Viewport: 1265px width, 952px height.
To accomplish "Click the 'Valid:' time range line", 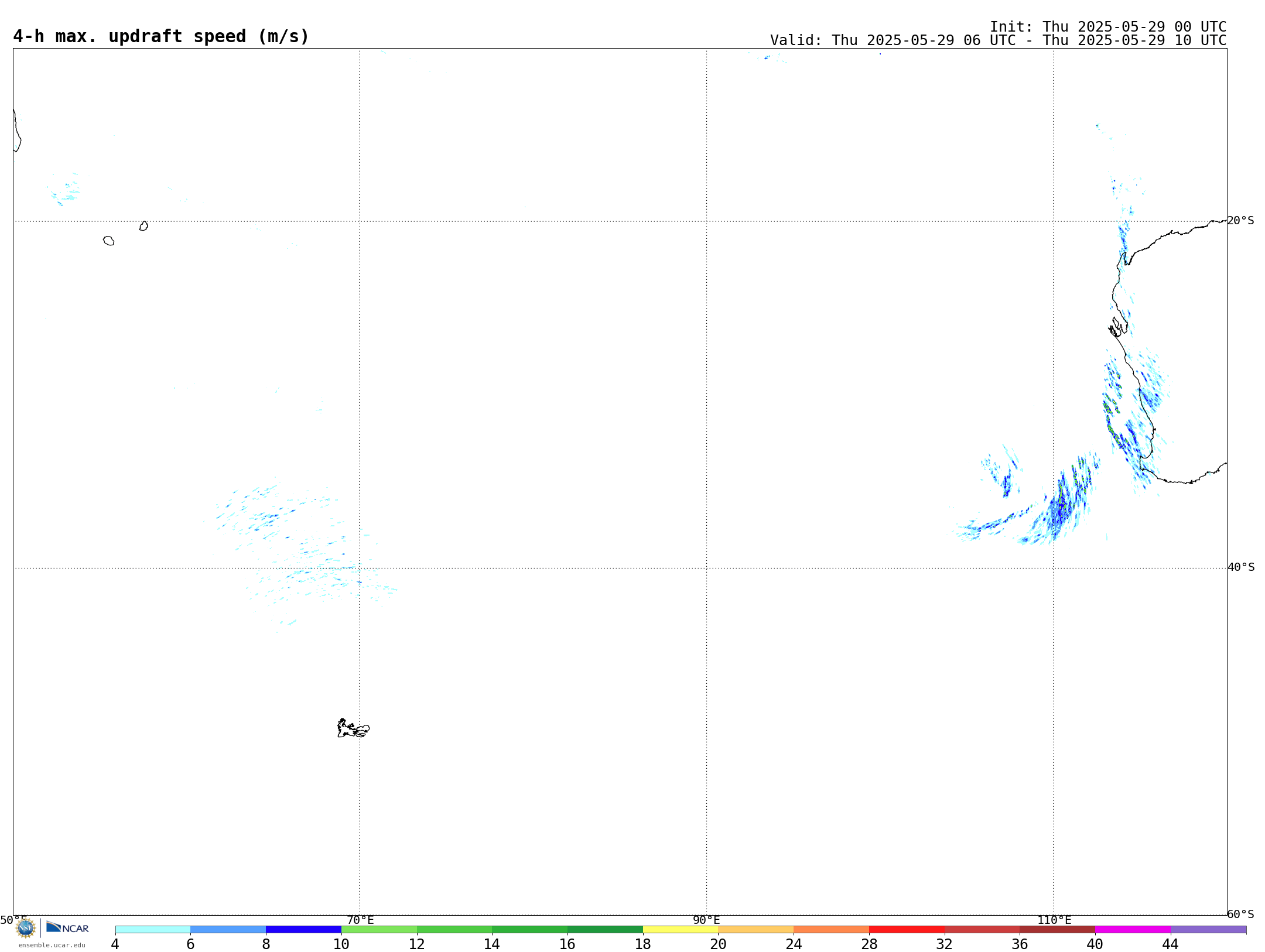I will click(998, 40).
